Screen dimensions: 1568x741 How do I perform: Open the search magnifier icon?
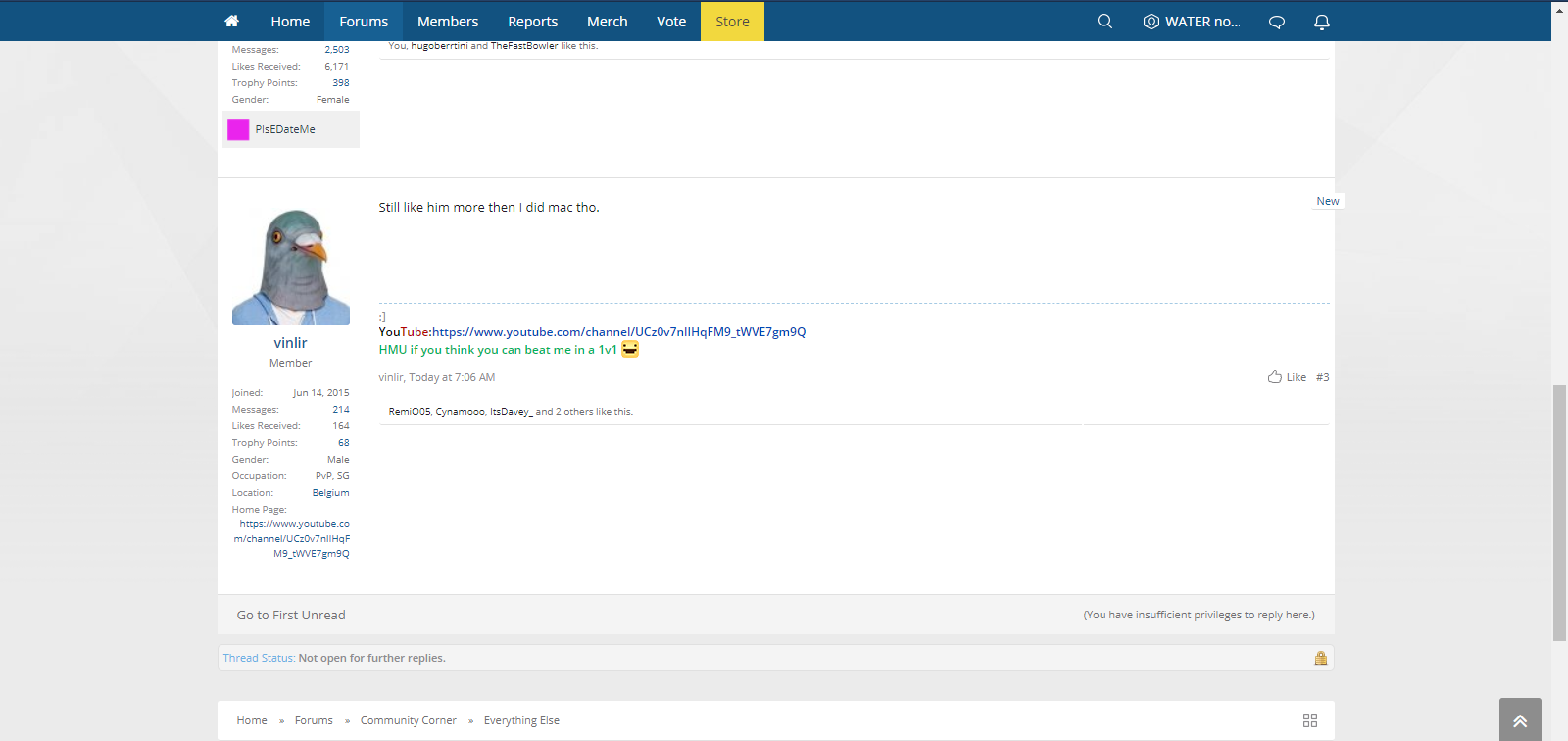1104,21
